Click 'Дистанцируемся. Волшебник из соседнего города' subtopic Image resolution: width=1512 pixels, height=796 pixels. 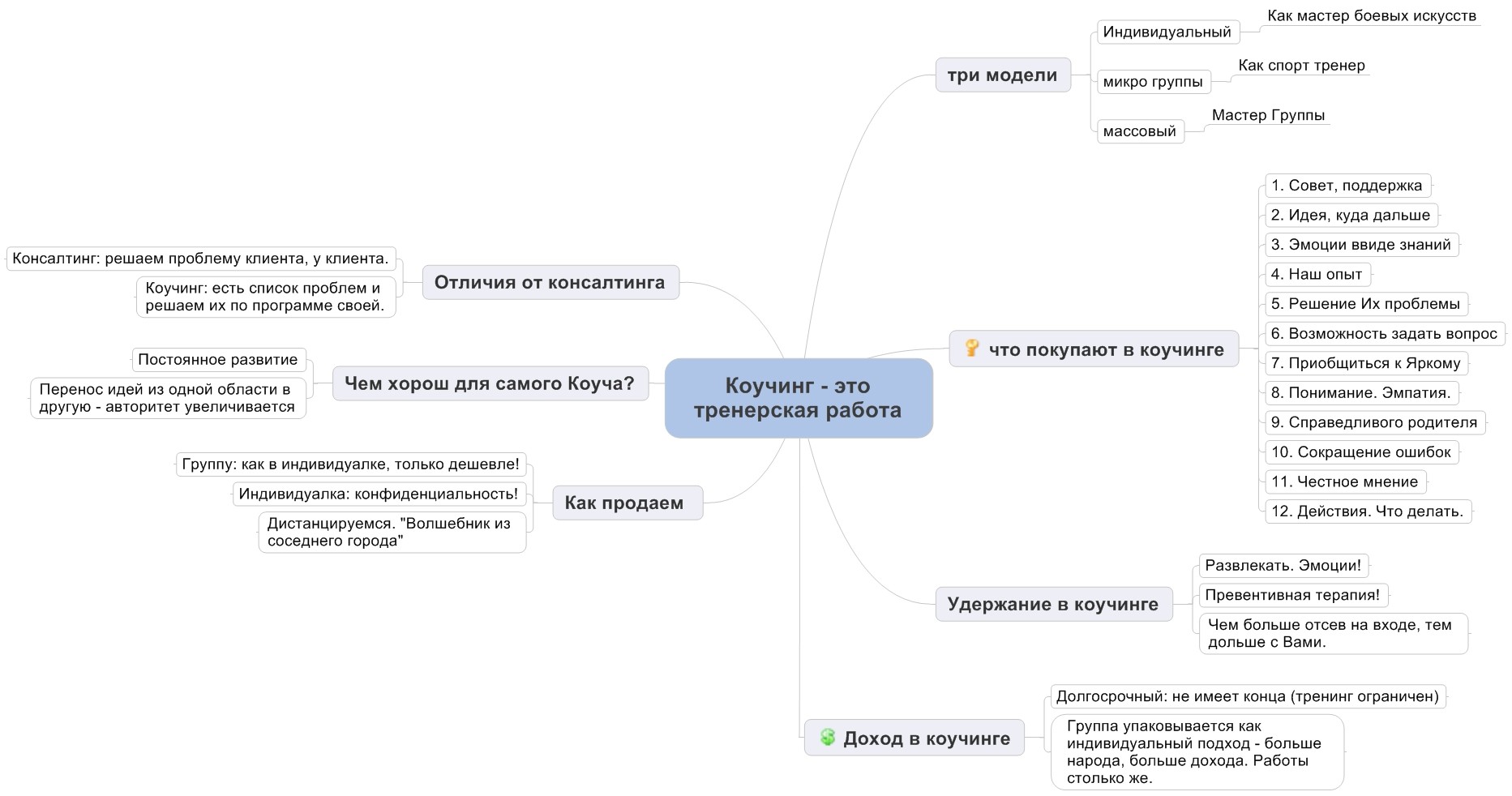(x=392, y=532)
